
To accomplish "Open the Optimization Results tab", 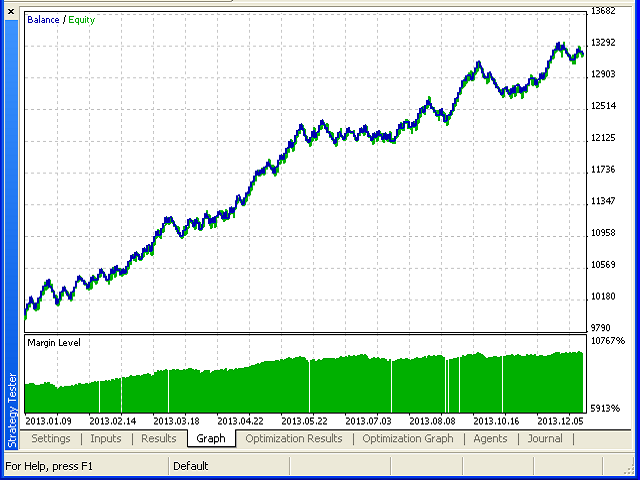I will (294, 438).
